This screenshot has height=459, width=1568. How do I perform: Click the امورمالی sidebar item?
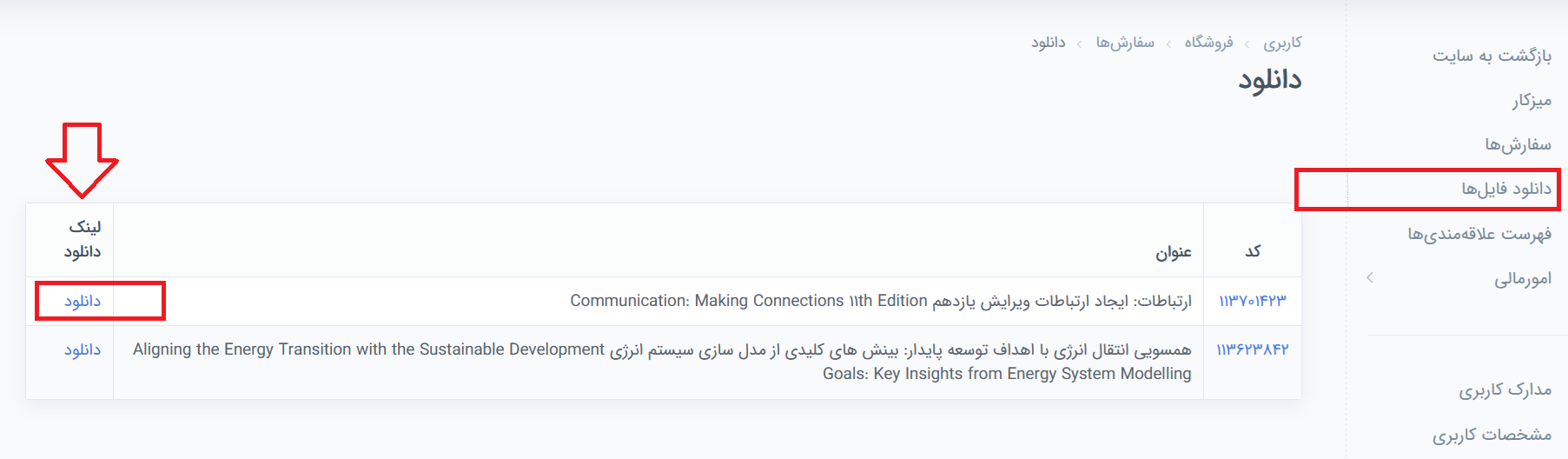[1522, 278]
